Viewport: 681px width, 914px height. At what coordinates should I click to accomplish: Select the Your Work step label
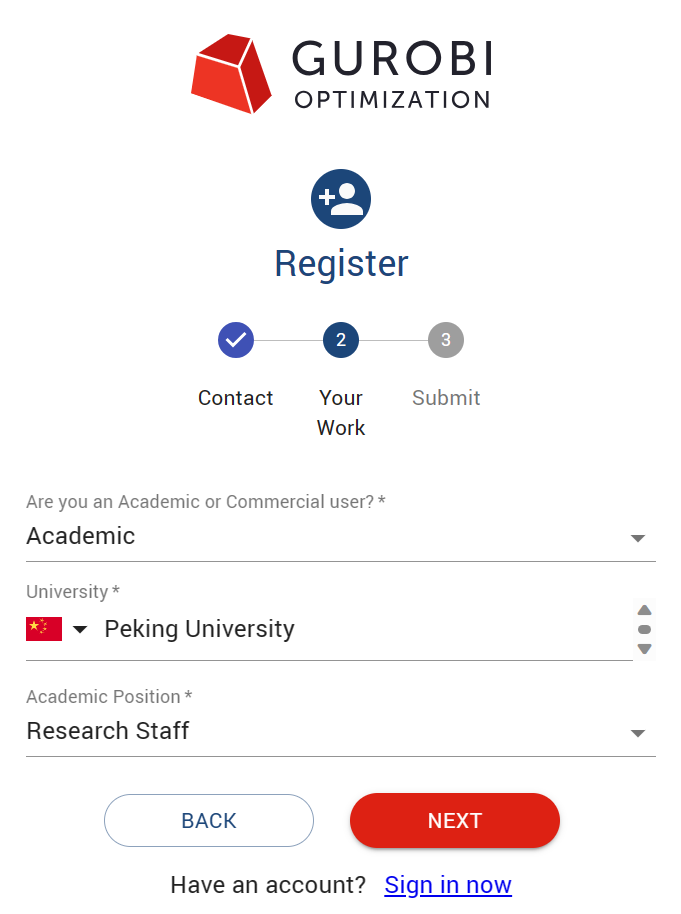click(341, 412)
